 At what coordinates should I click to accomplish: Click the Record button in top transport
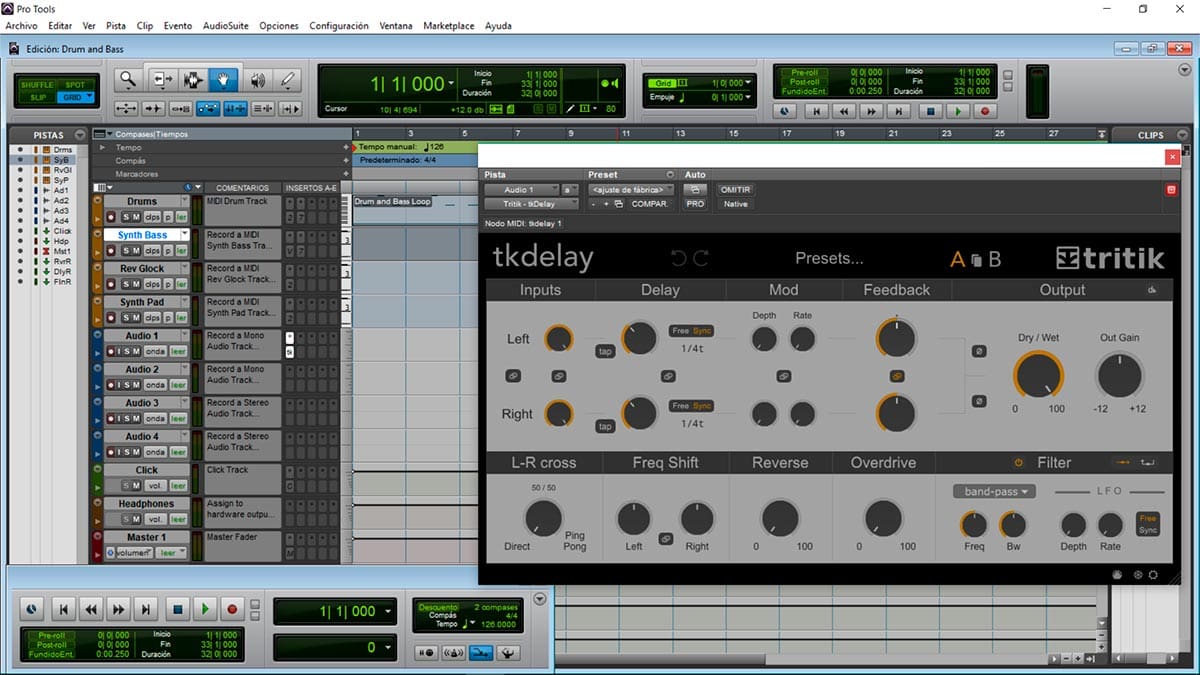pos(985,112)
